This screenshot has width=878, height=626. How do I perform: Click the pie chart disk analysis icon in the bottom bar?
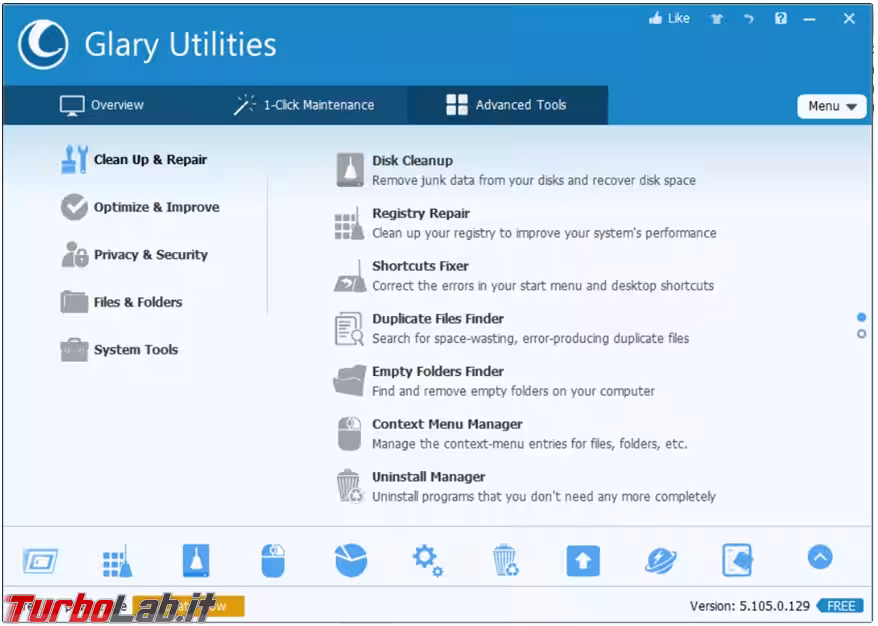[350, 561]
